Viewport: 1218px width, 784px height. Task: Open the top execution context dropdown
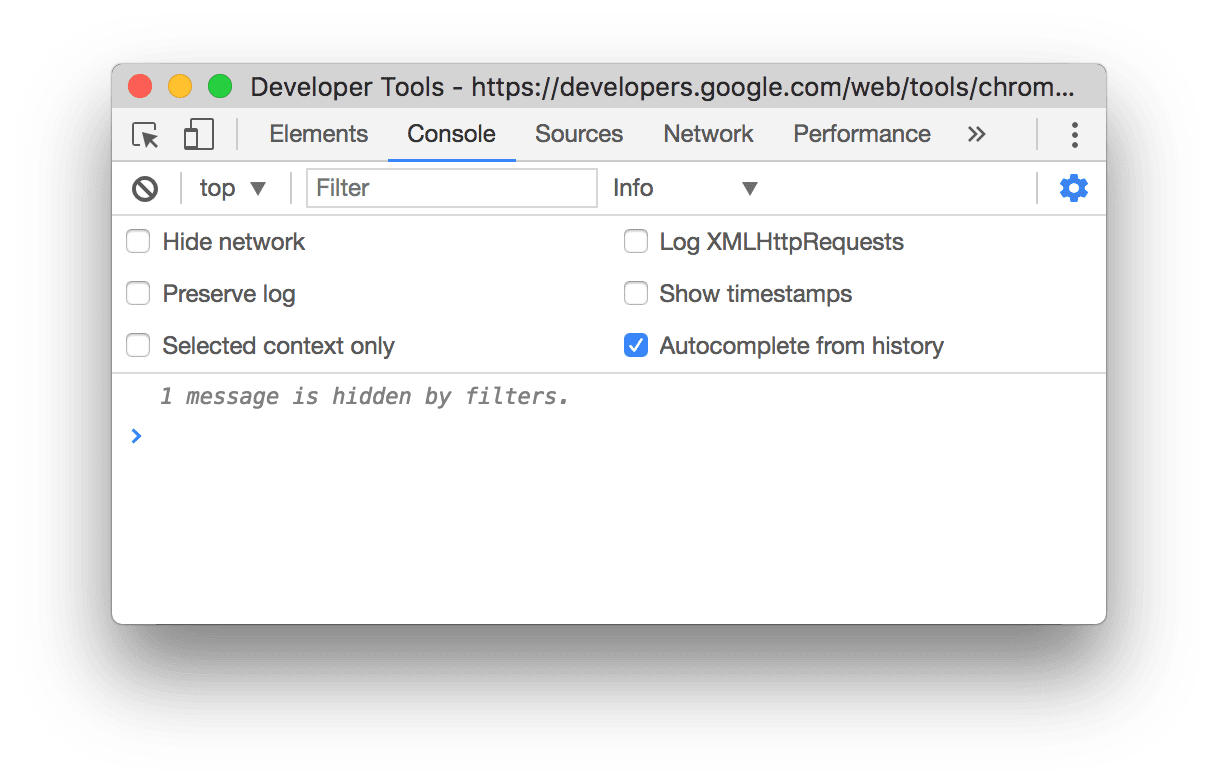233,188
